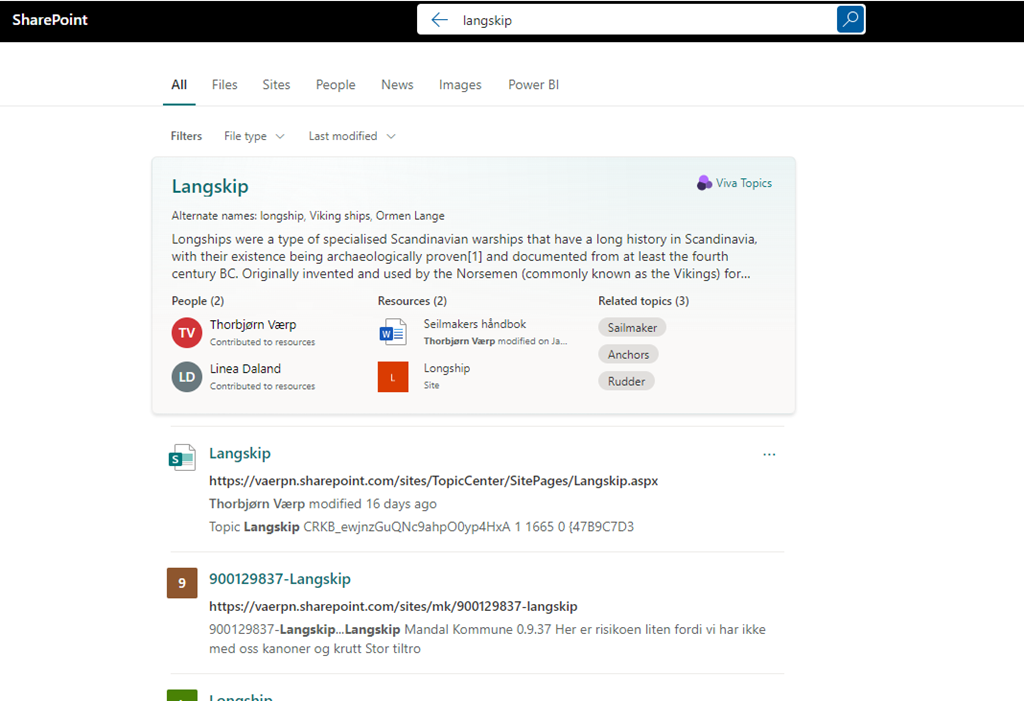The width and height of the screenshot is (1024, 701).
Task: Click the SharePoint page icon beside Langskip result
Action: (x=182, y=457)
